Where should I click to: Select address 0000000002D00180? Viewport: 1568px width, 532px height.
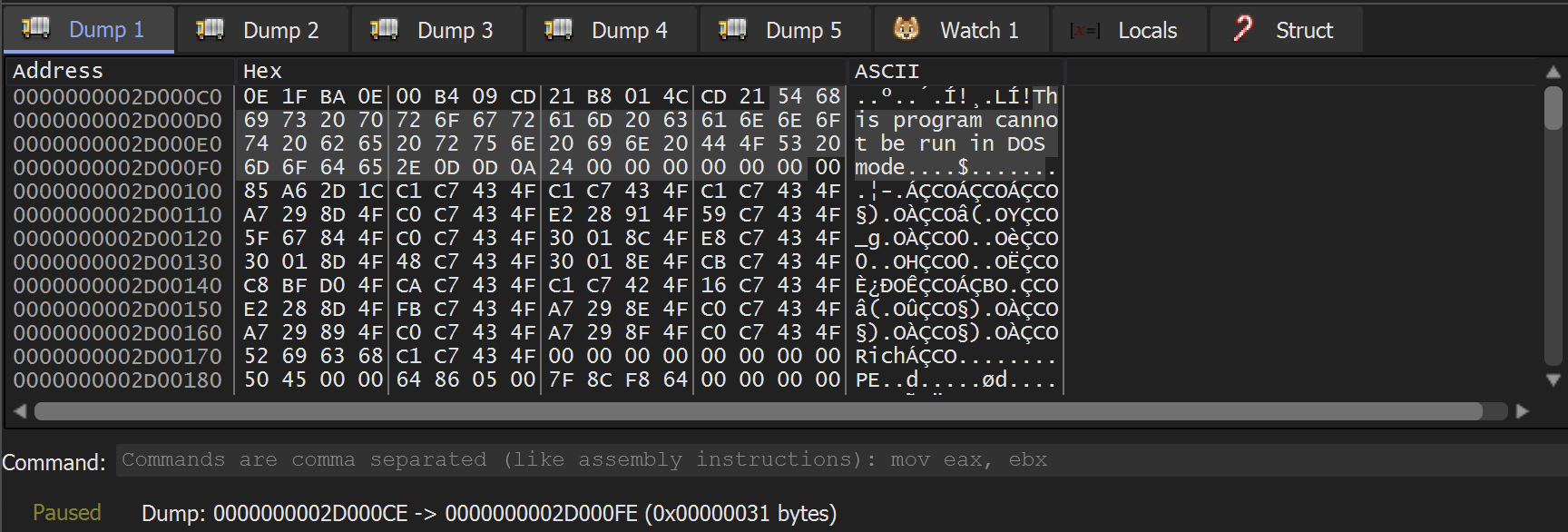[117, 379]
